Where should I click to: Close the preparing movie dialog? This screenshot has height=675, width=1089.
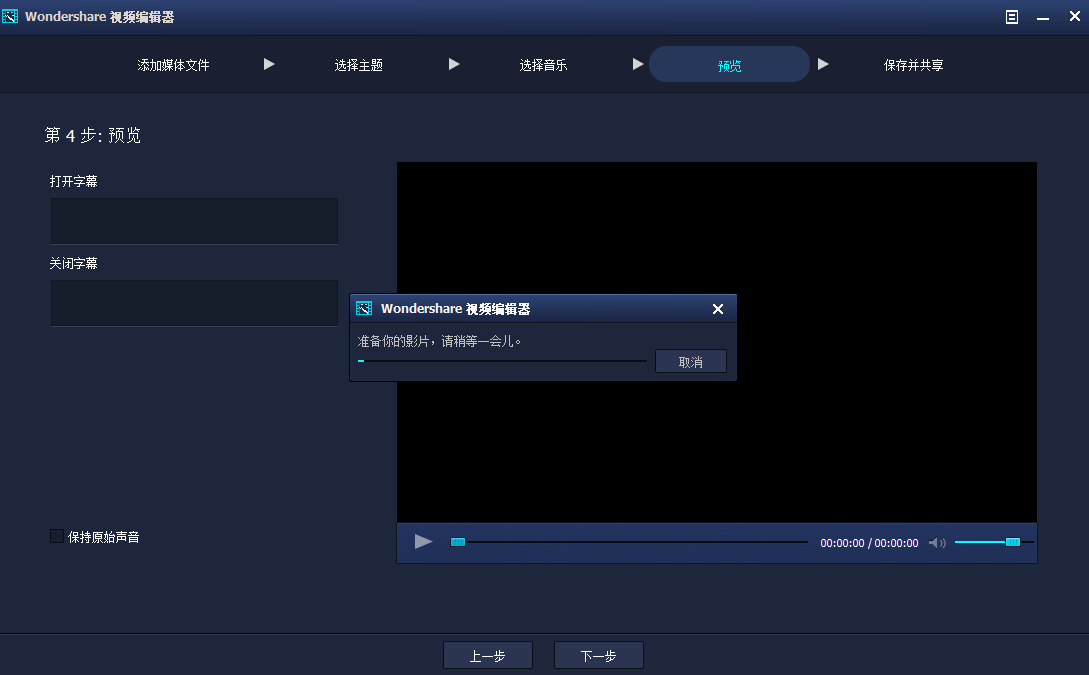click(x=718, y=309)
